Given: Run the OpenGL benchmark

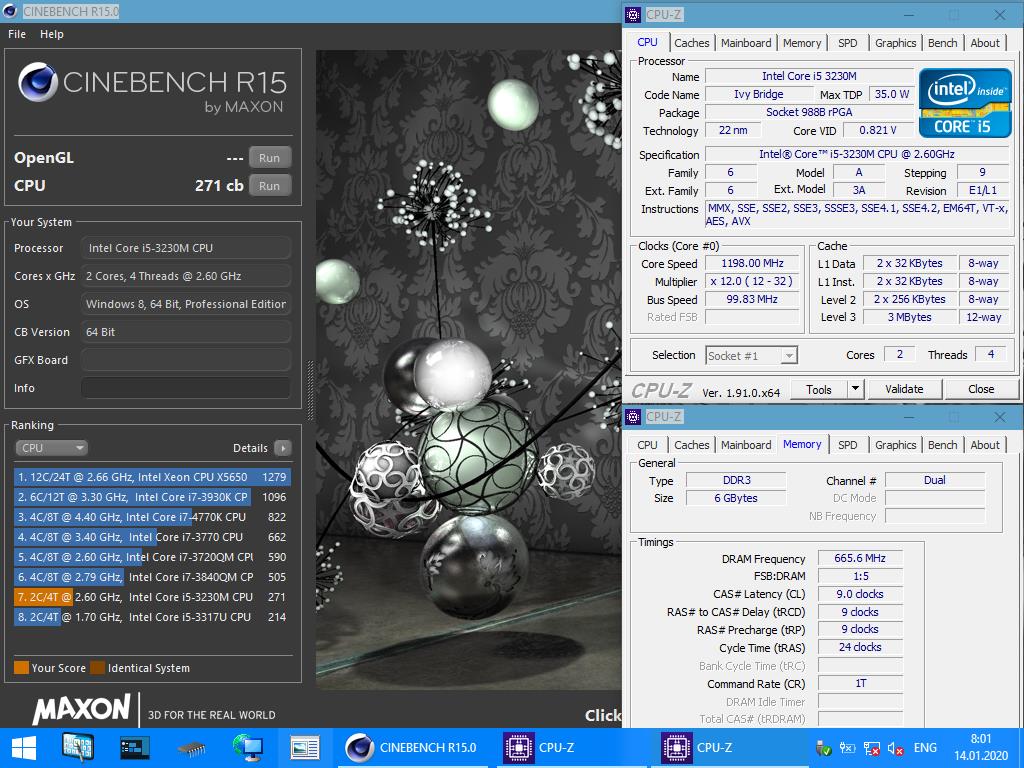Looking at the screenshot, I should (x=269, y=157).
